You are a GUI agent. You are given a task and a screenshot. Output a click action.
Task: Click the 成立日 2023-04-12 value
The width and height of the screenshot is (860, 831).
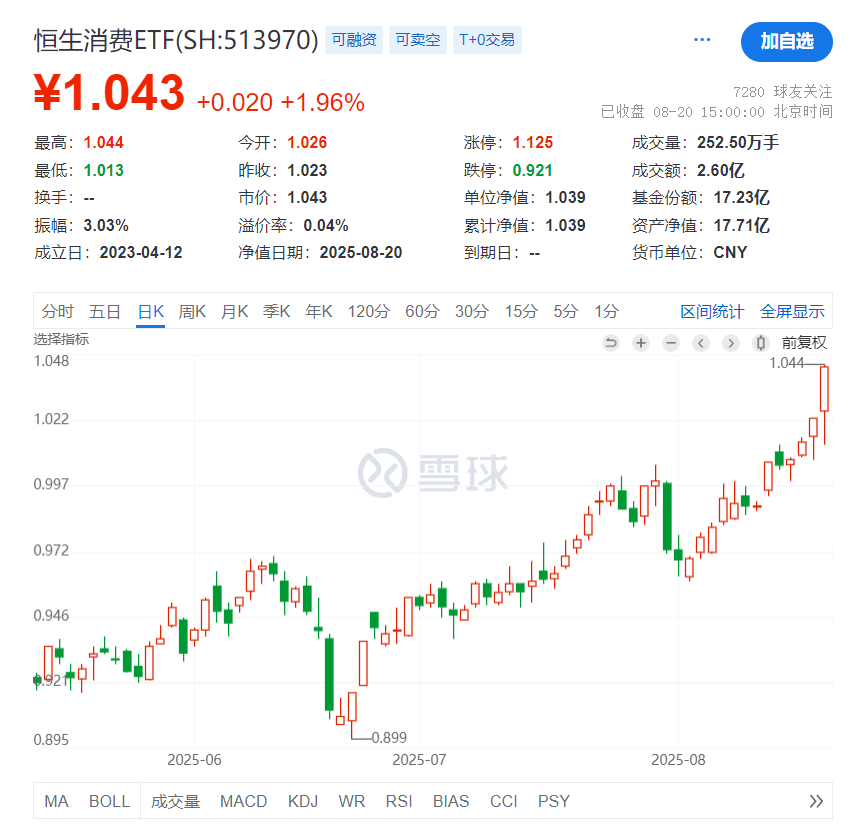[x=140, y=252]
